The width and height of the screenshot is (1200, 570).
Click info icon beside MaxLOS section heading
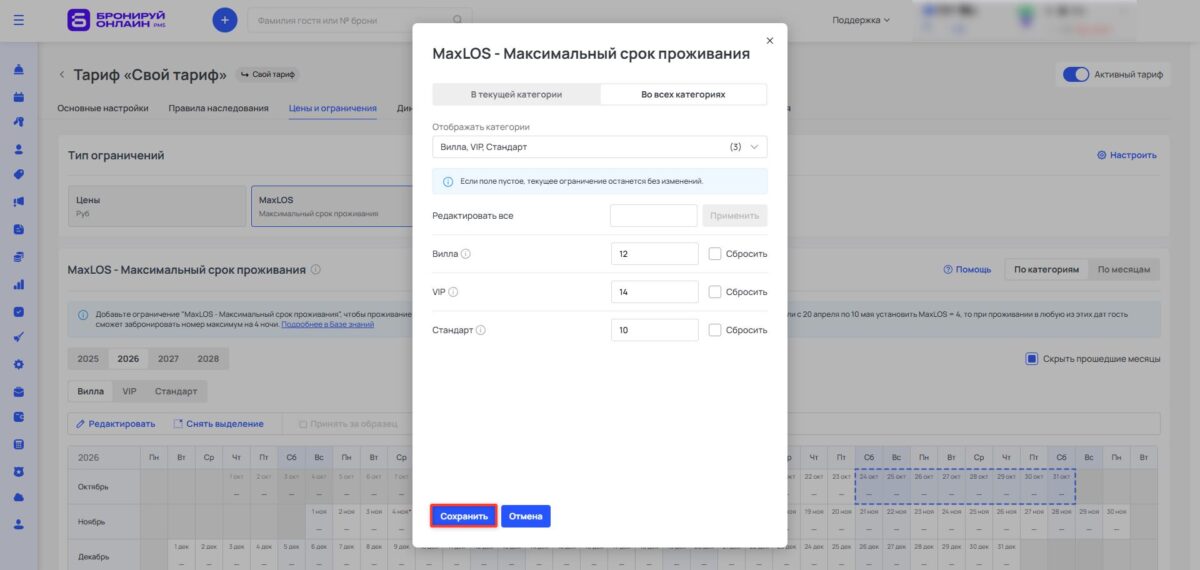[316, 269]
